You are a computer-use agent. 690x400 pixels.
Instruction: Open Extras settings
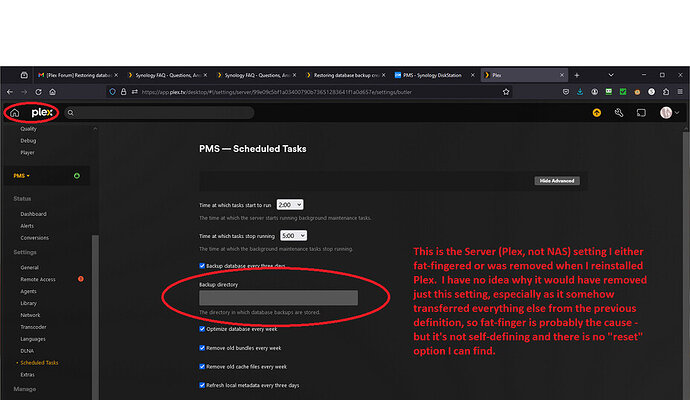coord(27,374)
